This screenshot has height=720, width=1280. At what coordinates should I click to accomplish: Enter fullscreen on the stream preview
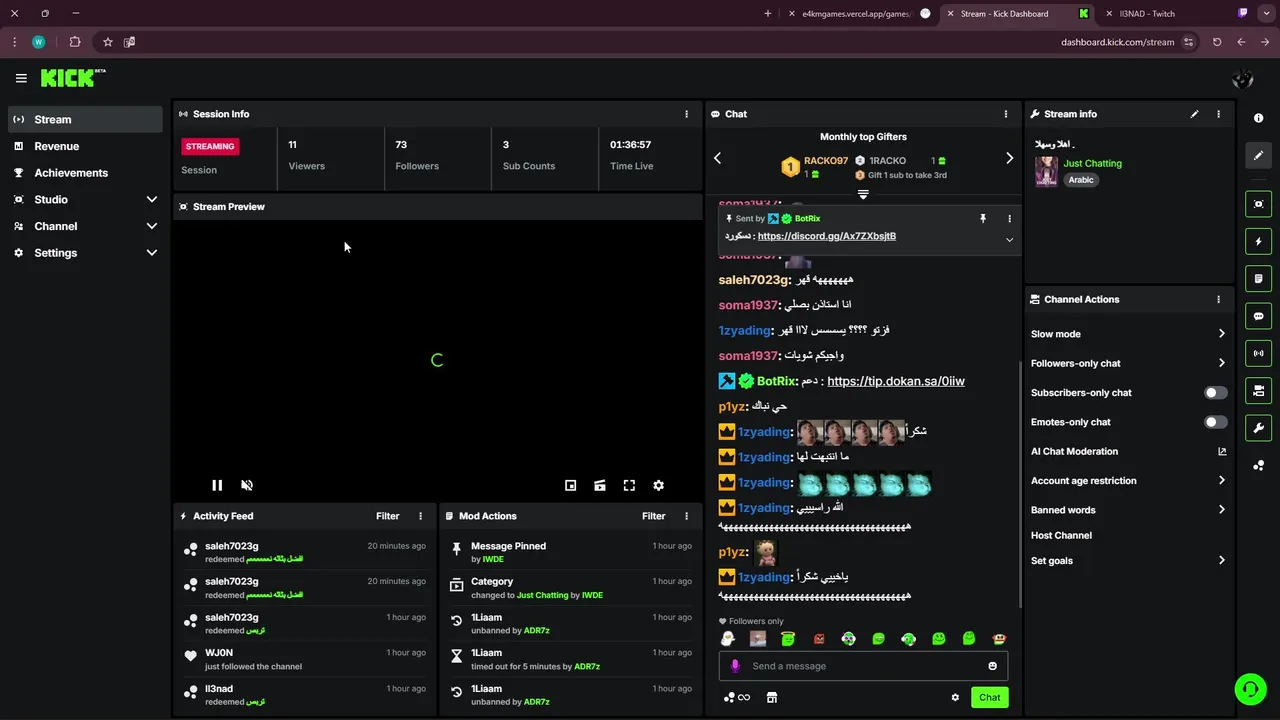(x=629, y=485)
